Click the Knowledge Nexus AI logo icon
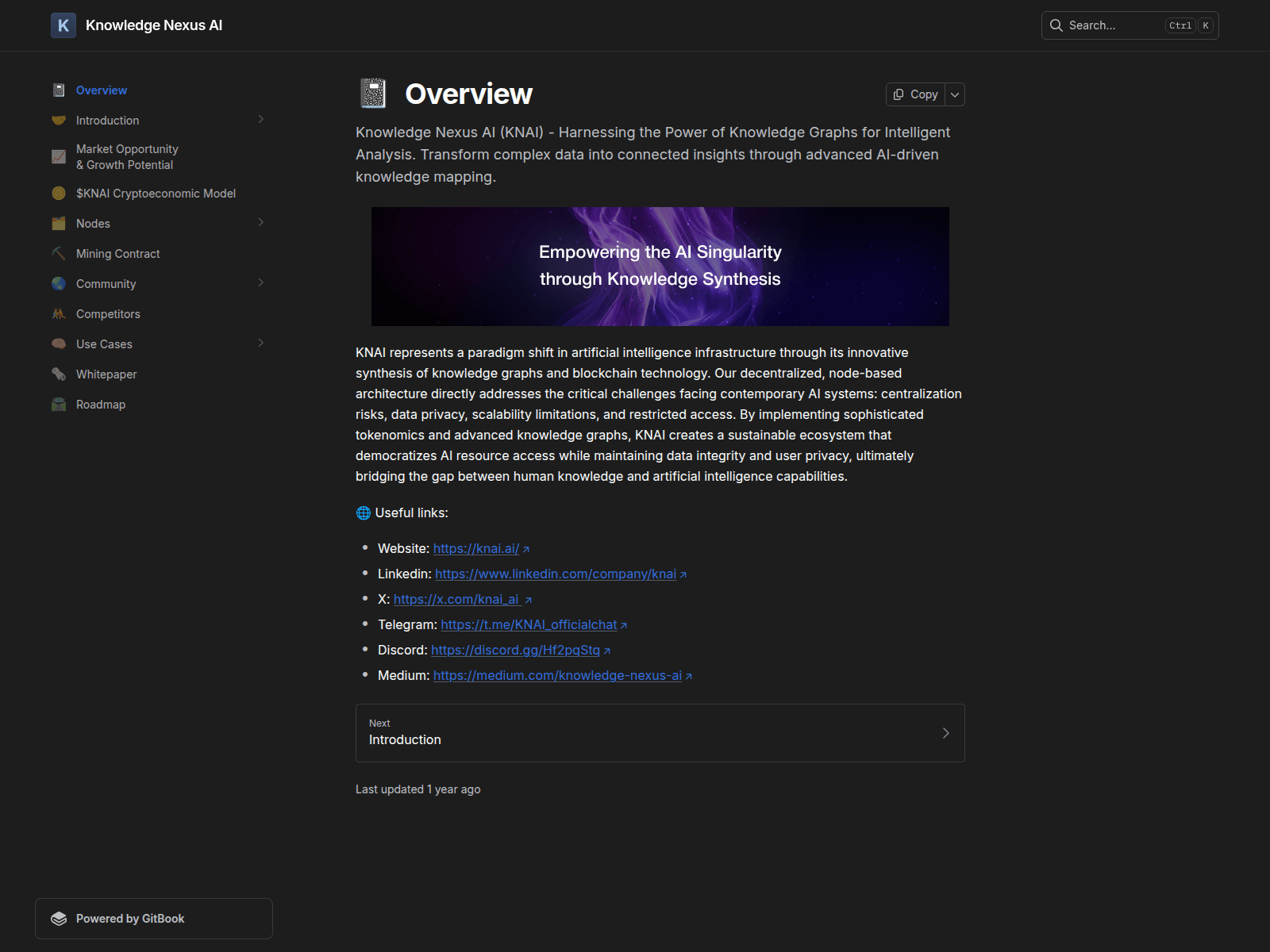Screen dimensions: 1270x952 click(x=63, y=25)
